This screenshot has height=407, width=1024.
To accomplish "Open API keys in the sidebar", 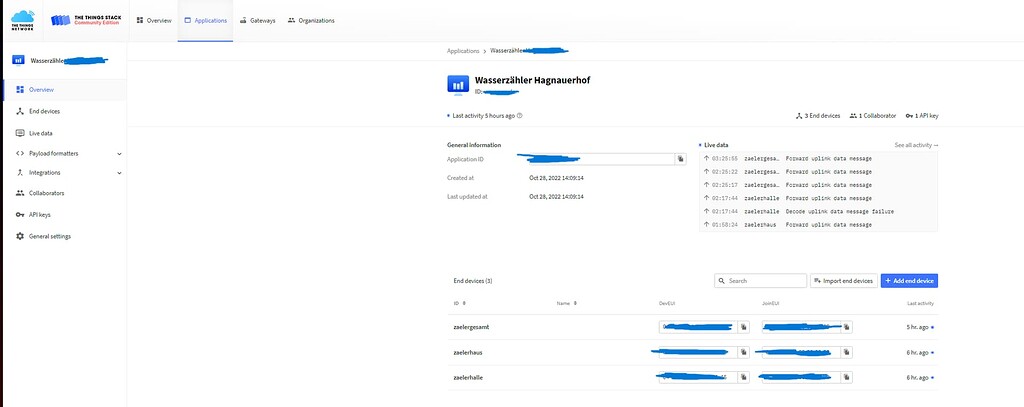I will coord(39,215).
